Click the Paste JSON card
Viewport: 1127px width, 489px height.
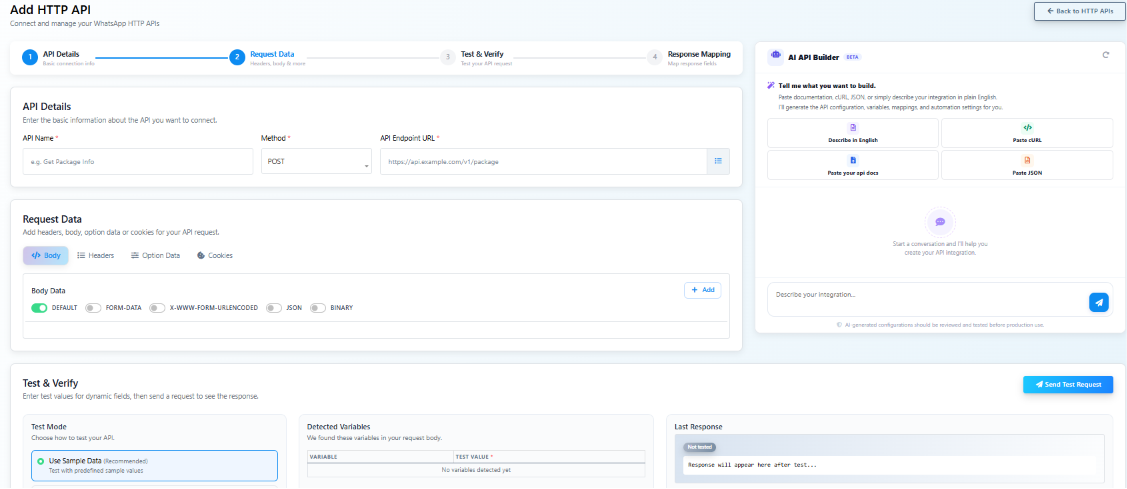[x=1027, y=165]
